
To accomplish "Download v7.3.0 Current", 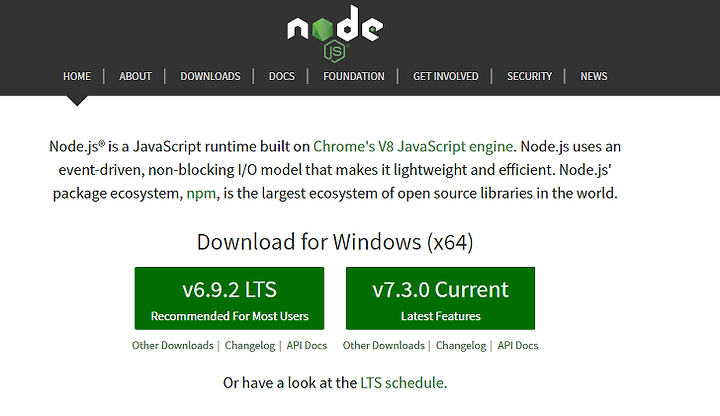I will click(440, 298).
